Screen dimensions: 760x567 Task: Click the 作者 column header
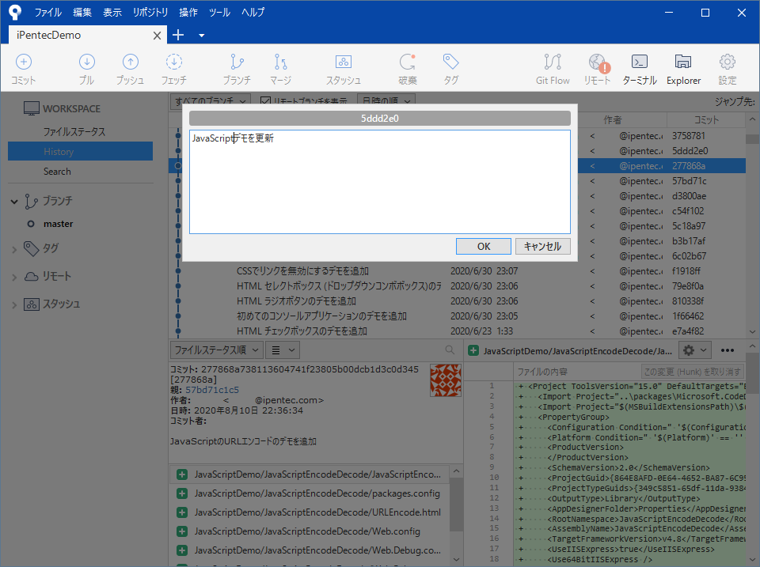tap(613, 120)
